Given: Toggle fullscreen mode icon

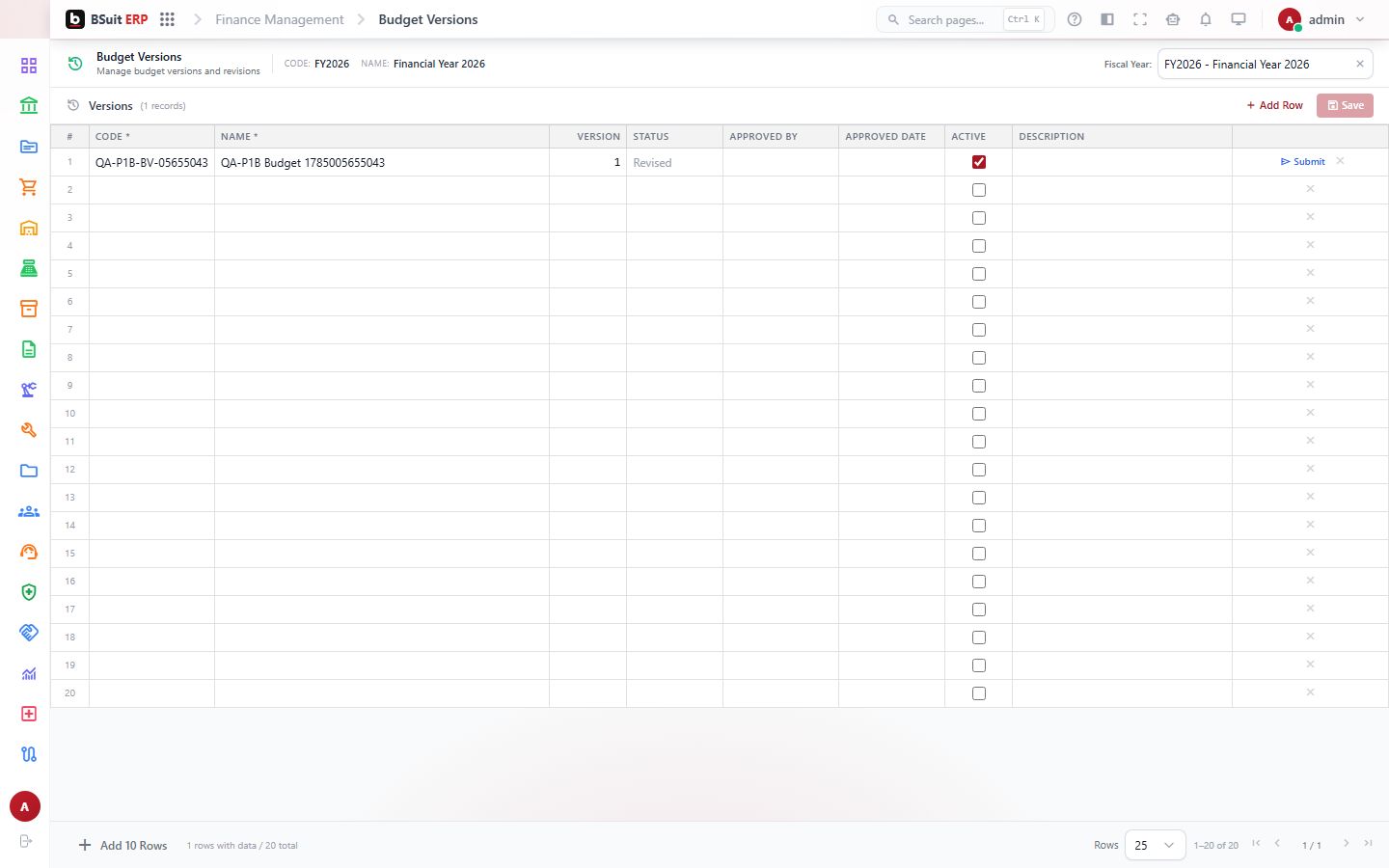Looking at the screenshot, I should click(1140, 19).
